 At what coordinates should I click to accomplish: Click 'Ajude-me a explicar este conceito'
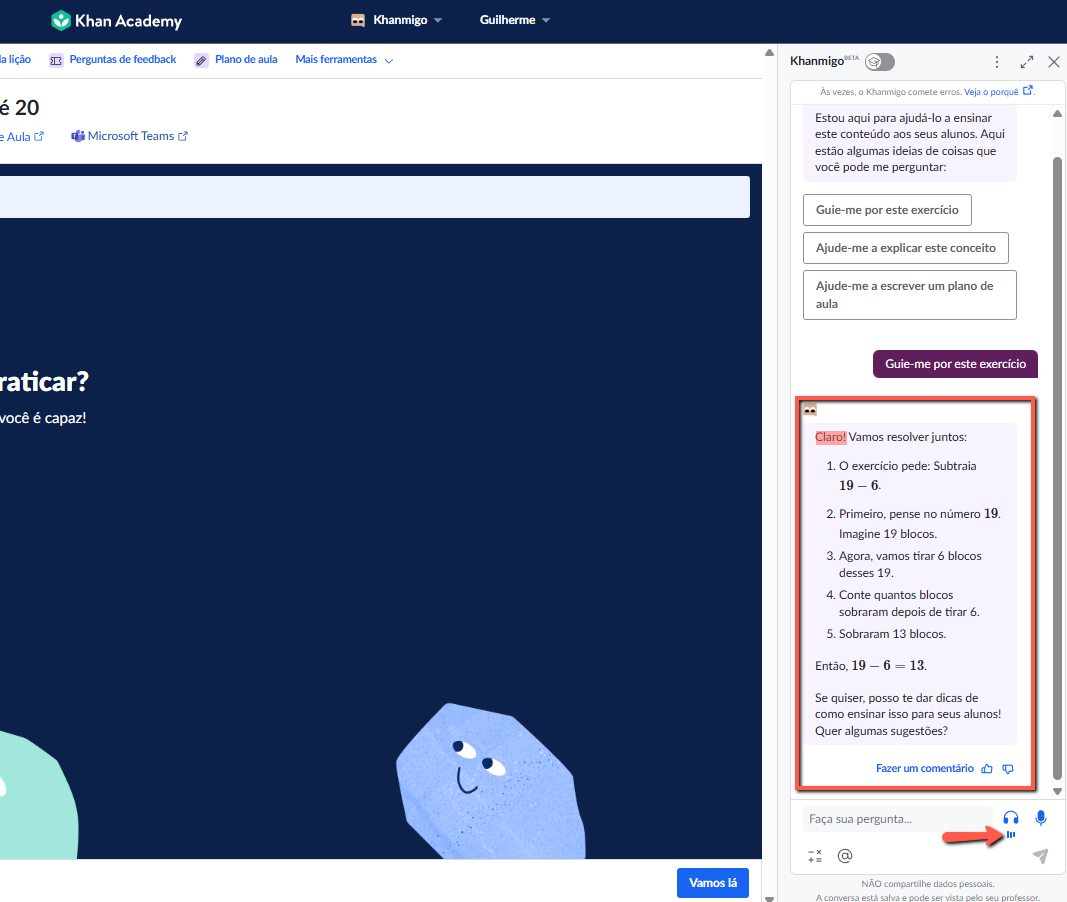point(905,248)
